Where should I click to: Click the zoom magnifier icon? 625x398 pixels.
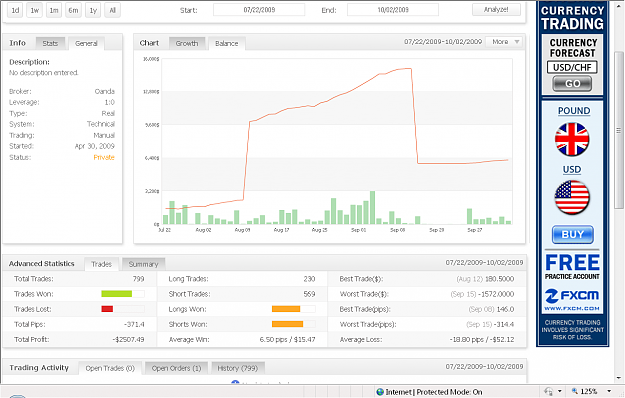tap(575, 392)
